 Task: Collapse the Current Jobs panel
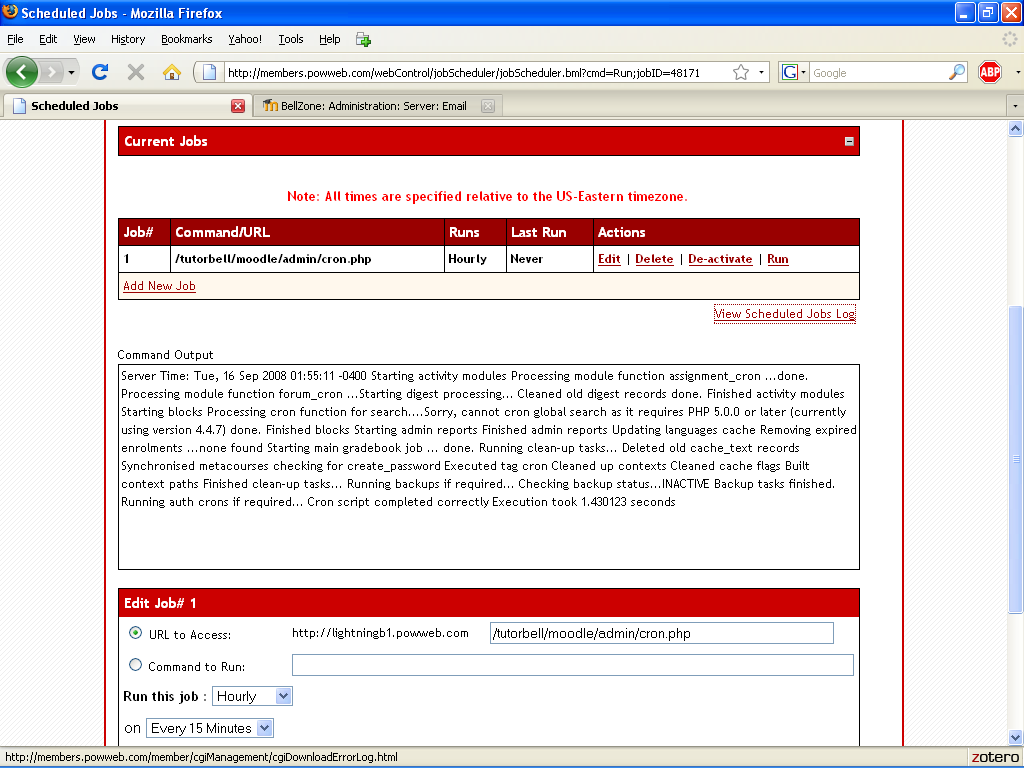(849, 142)
